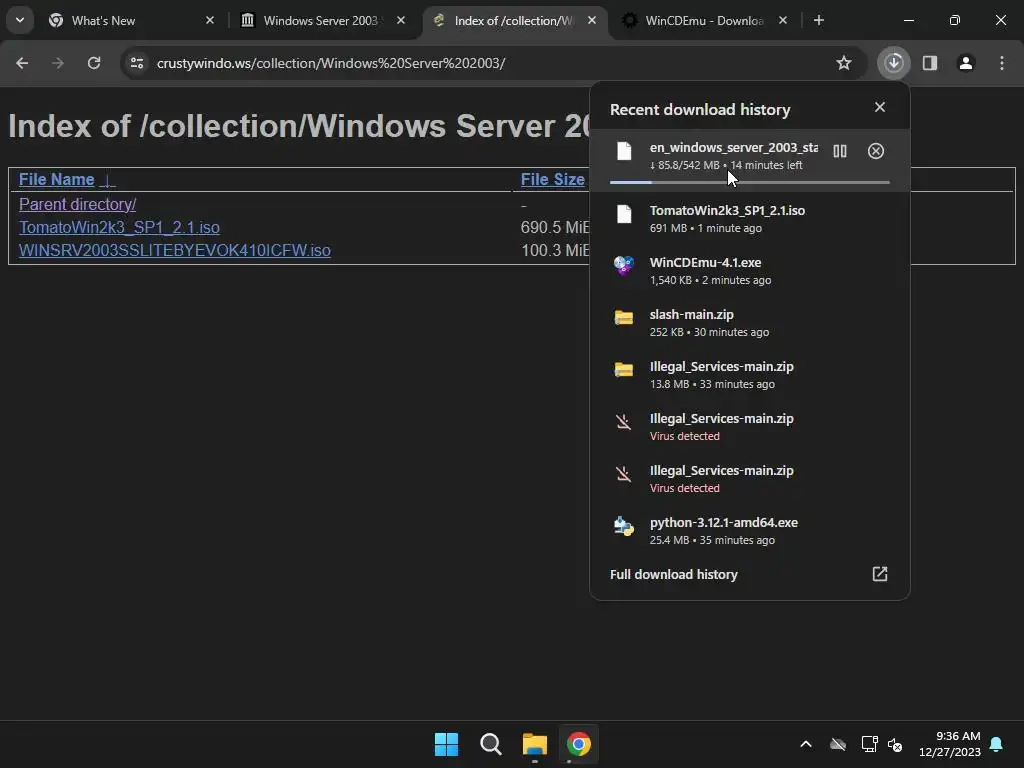Cancel the en_windows_server_2003 download
The width and height of the screenshot is (1024, 768).
876,152
